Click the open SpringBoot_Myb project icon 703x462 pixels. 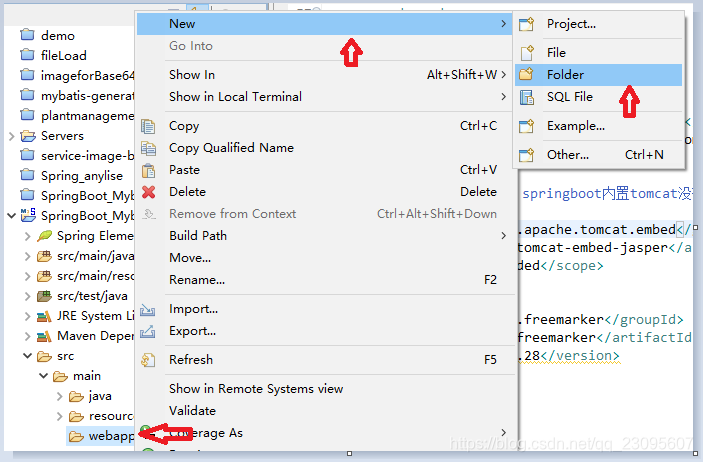pyautogui.click(x=28, y=215)
